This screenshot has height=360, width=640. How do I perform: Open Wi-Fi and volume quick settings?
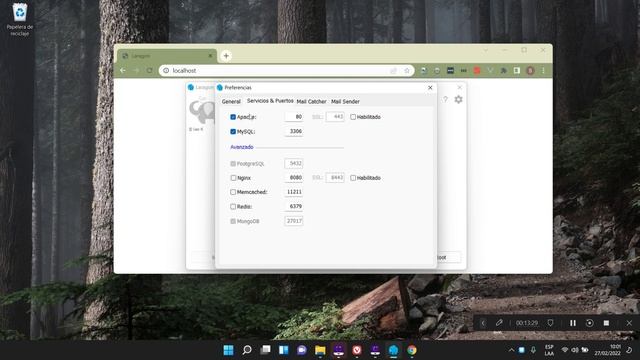(x=575, y=350)
